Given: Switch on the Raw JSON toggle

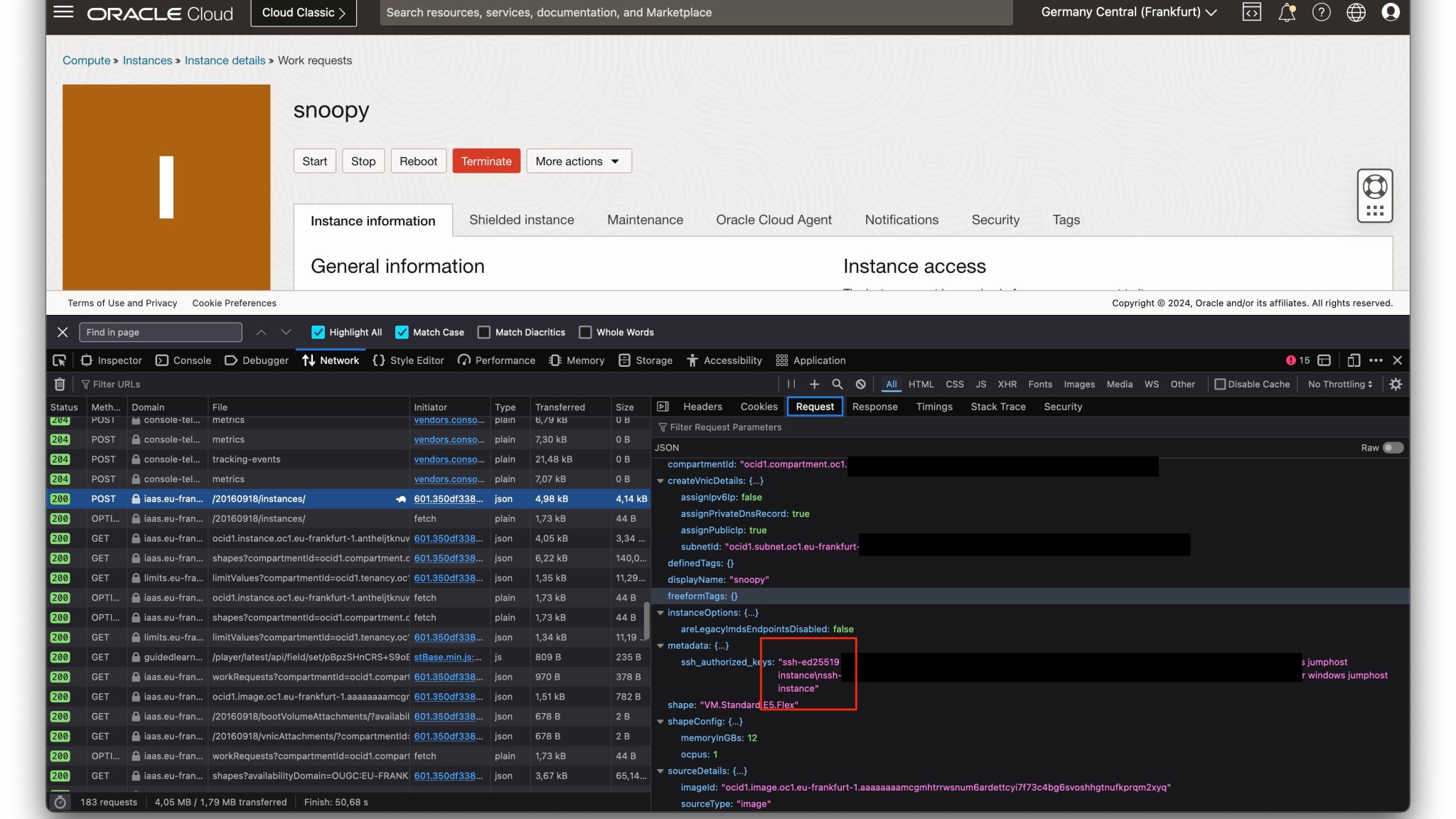Looking at the screenshot, I should (x=1393, y=448).
